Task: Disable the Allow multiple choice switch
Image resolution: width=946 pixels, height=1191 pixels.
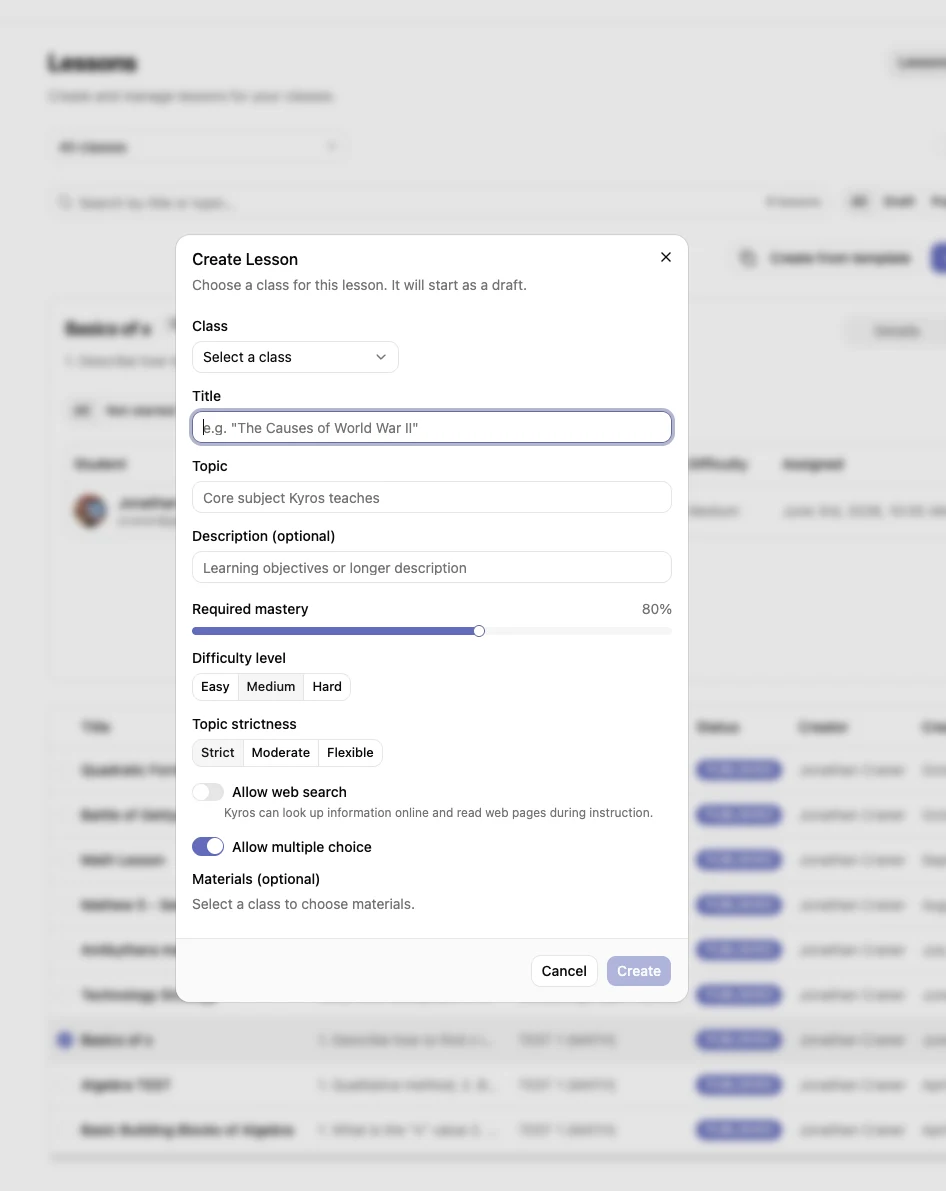Action: 207,847
